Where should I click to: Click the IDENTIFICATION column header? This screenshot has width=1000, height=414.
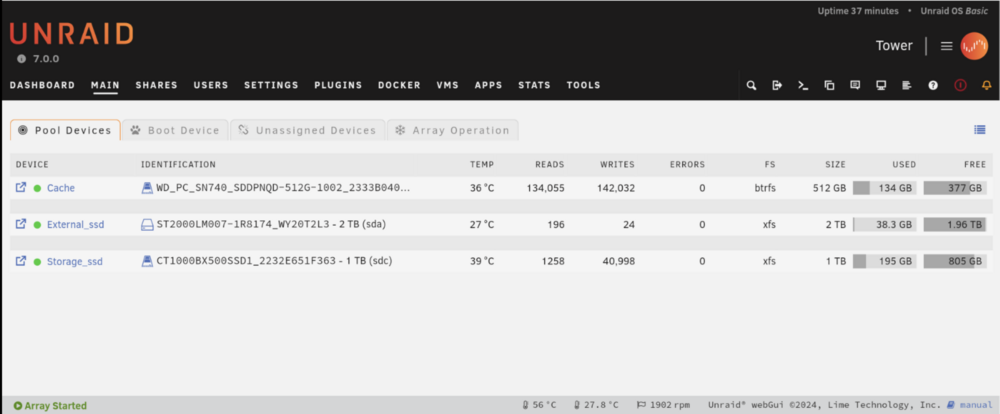[x=178, y=165]
